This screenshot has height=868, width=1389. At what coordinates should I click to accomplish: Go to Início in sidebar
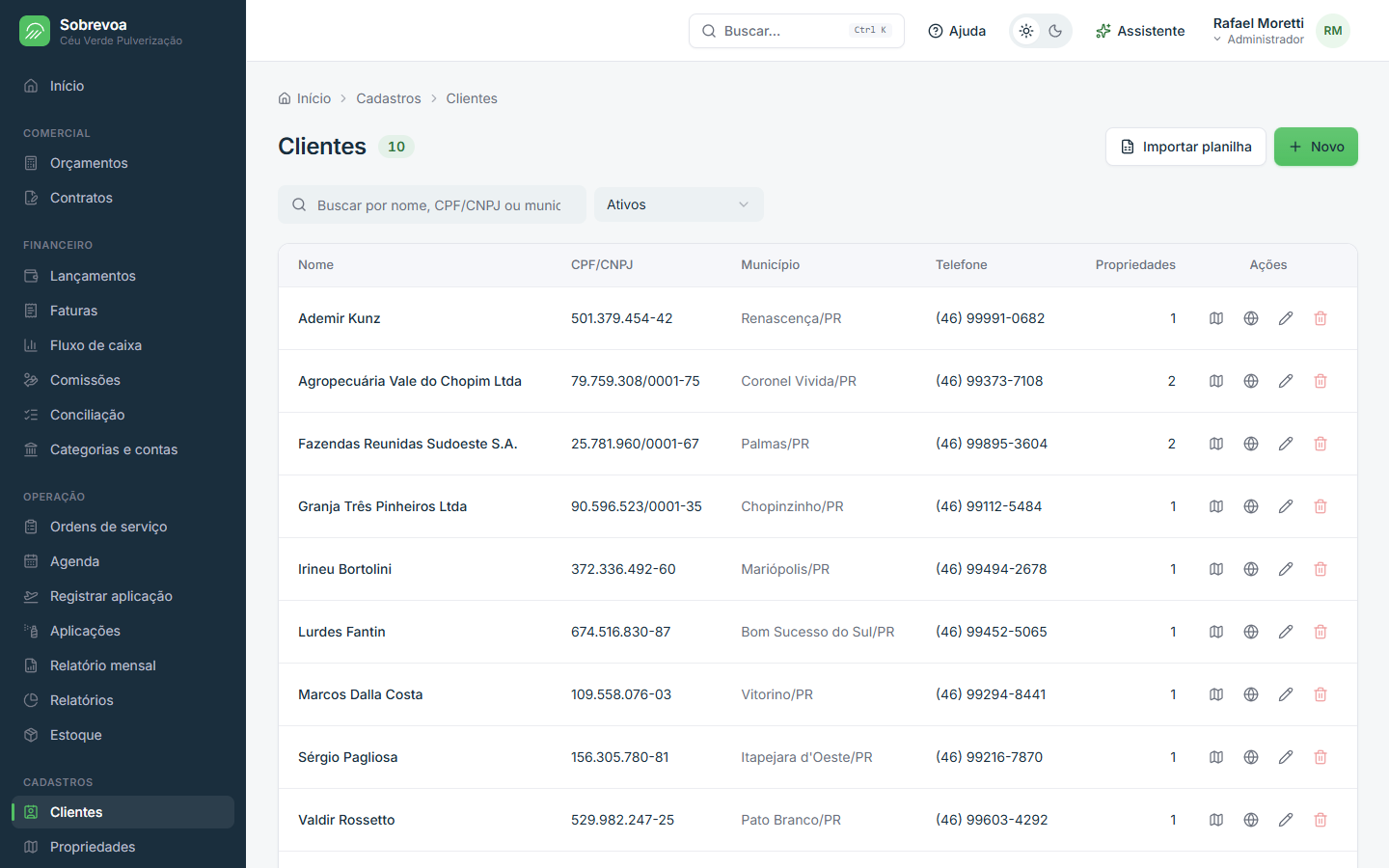pos(123,86)
